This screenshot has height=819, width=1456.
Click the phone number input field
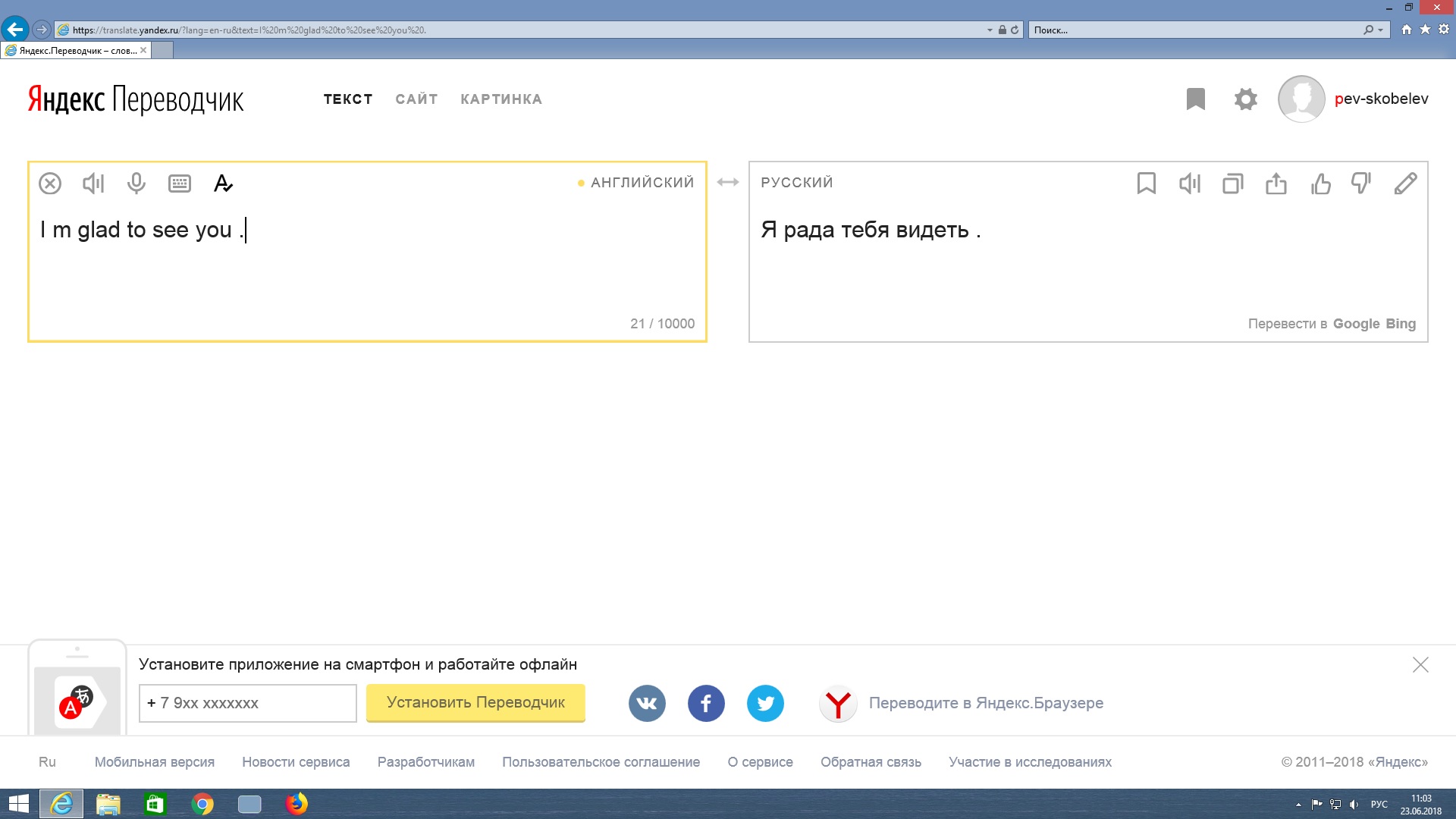click(247, 703)
